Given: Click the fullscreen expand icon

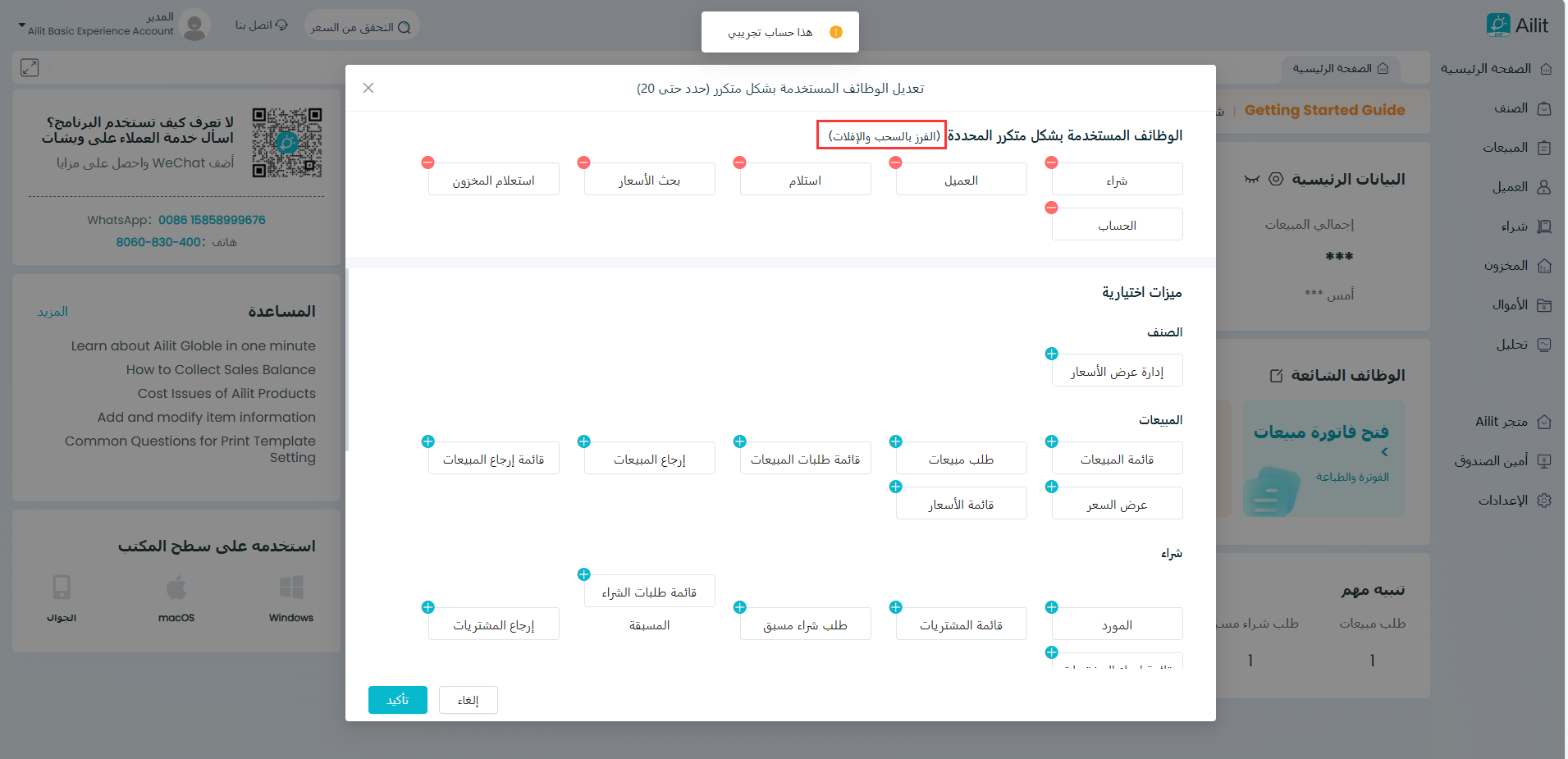Looking at the screenshot, I should coord(30,67).
